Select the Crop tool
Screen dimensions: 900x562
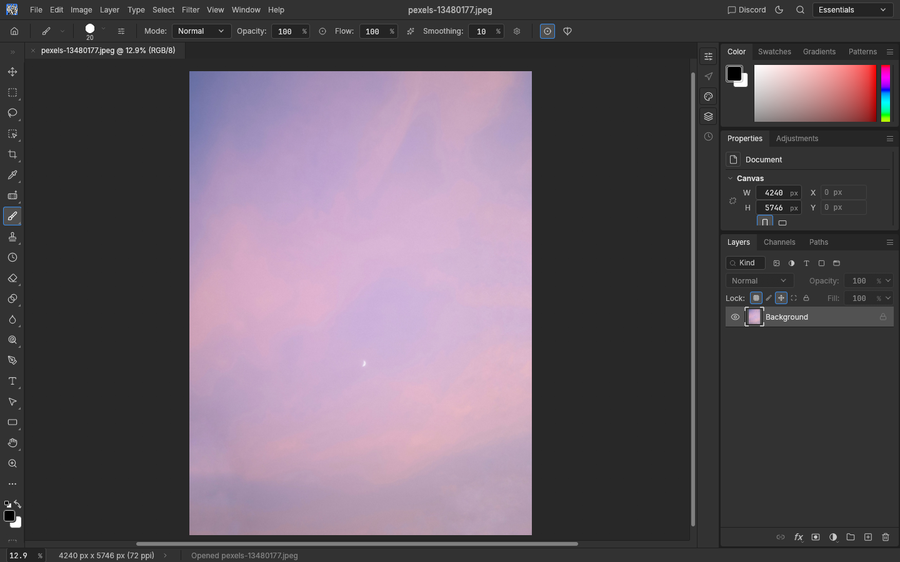click(12, 154)
